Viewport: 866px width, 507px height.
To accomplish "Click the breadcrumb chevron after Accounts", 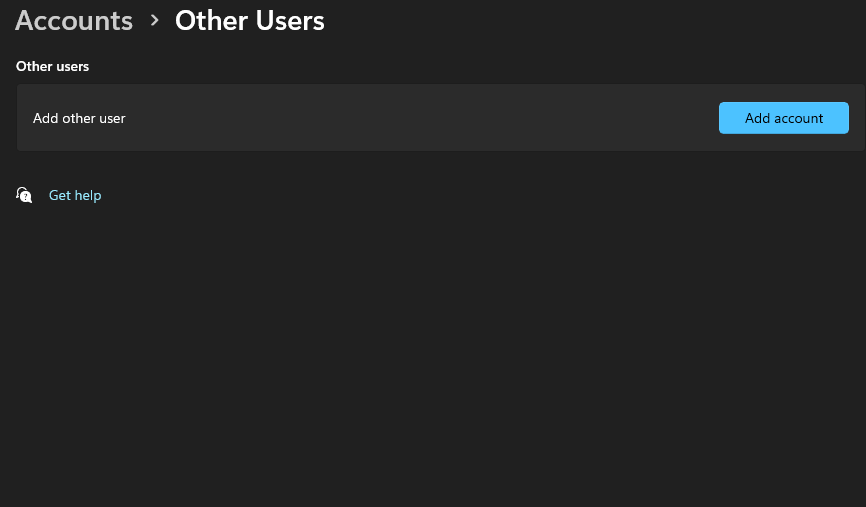I will (155, 20).
